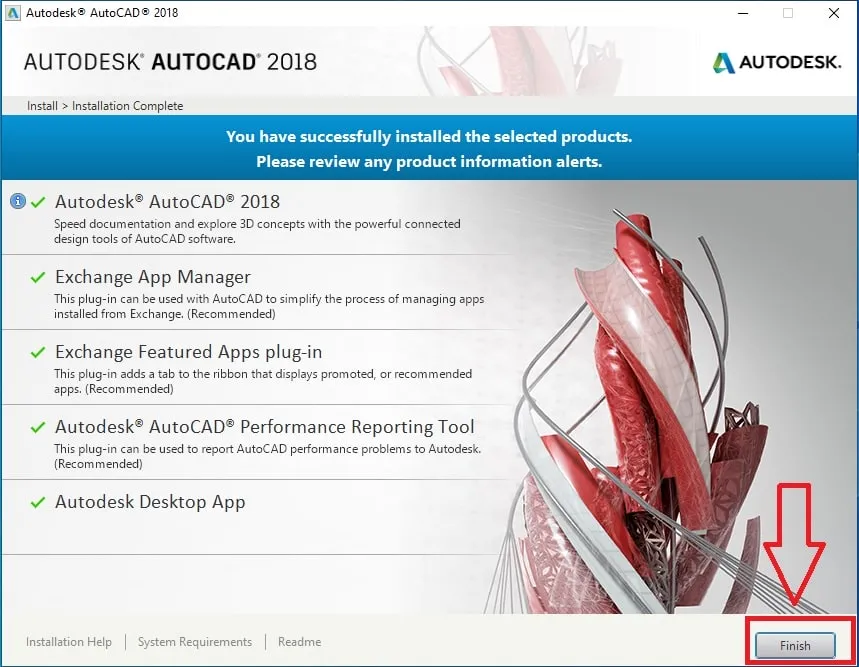Select the Autodesk Desktop App entry
This screenshot has width=859, height=667.
point(148,502)
